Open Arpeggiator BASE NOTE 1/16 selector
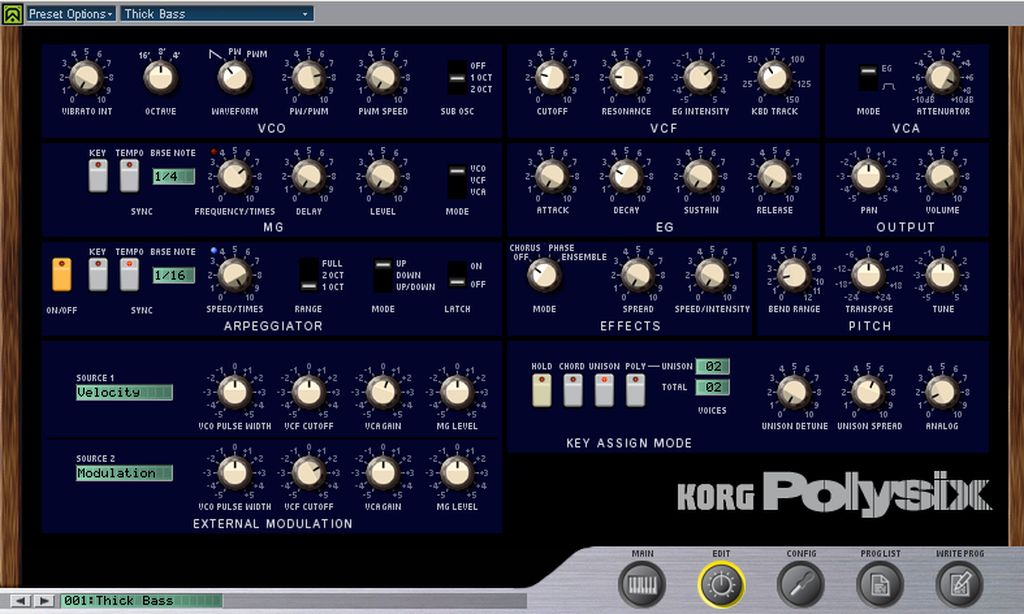The height and width of the screenshot is (614, 1024). click(x=174, y=276)
